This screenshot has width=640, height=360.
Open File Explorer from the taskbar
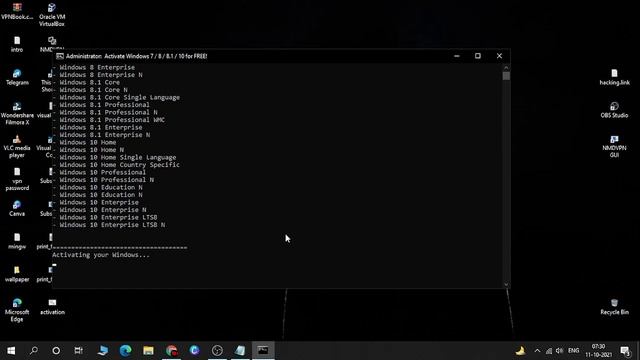[148, 351]
